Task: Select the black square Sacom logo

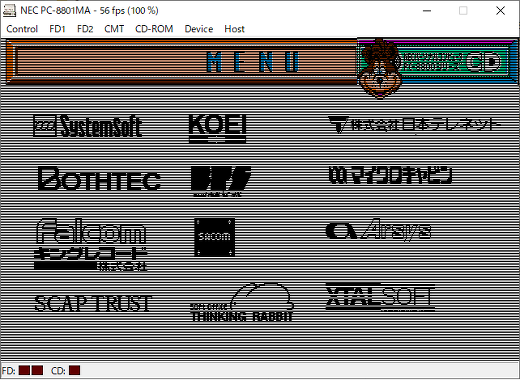Action: (x=215, y=237)
